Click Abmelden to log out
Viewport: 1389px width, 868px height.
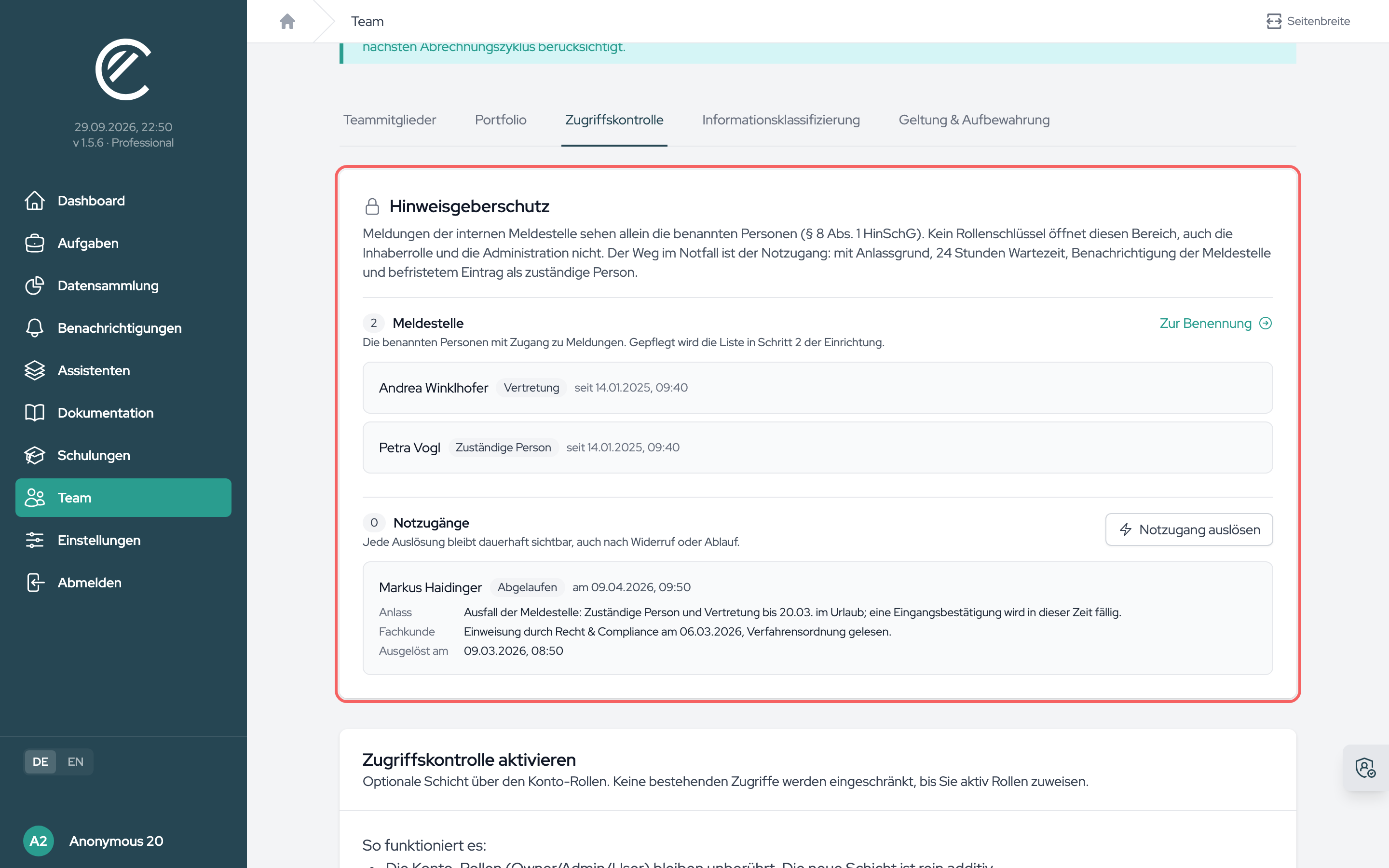coord(123,583)
